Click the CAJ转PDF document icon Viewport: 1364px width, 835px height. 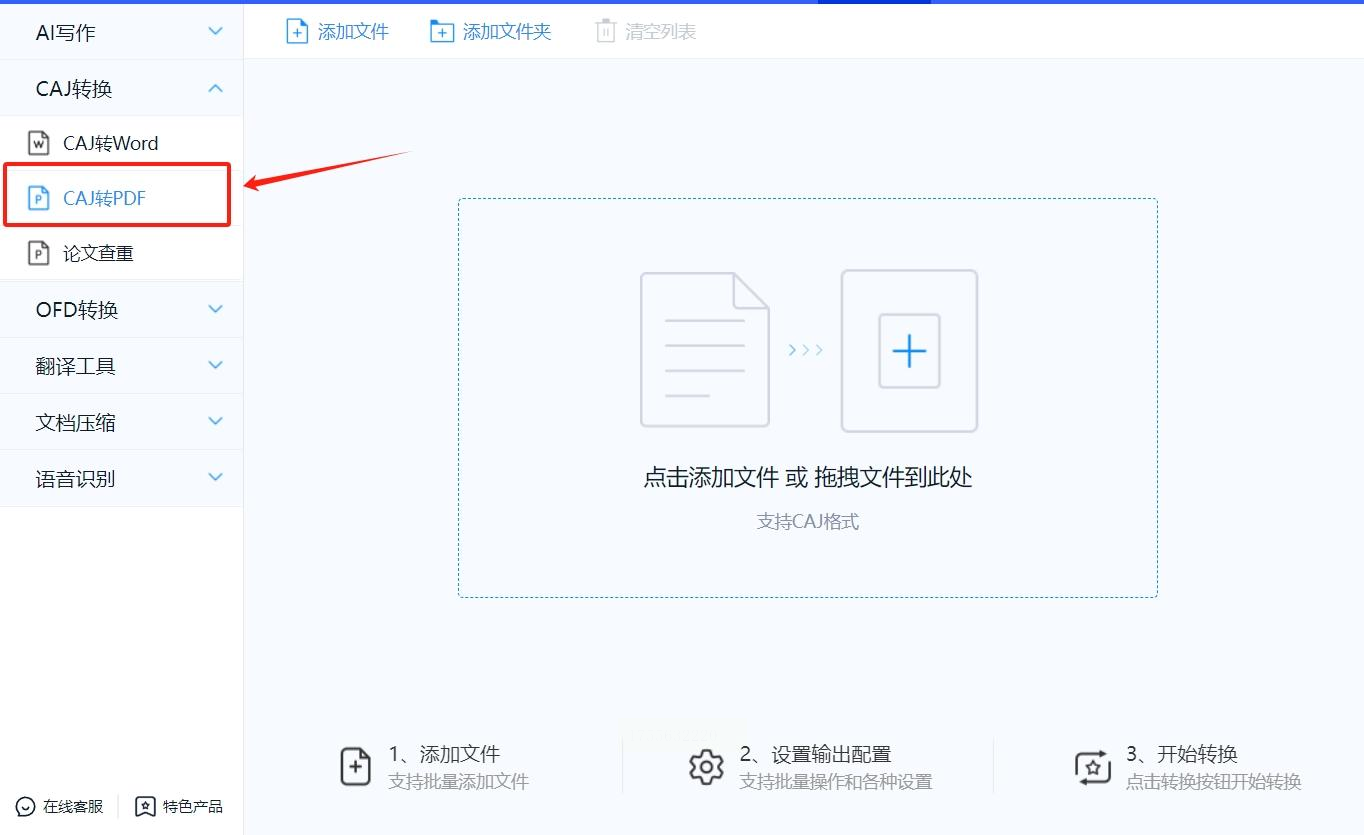coord(38,198)
